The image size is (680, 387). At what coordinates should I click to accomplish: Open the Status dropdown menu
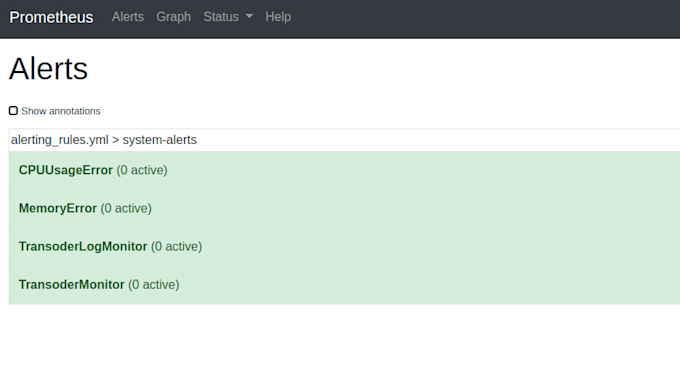[228, 17]
